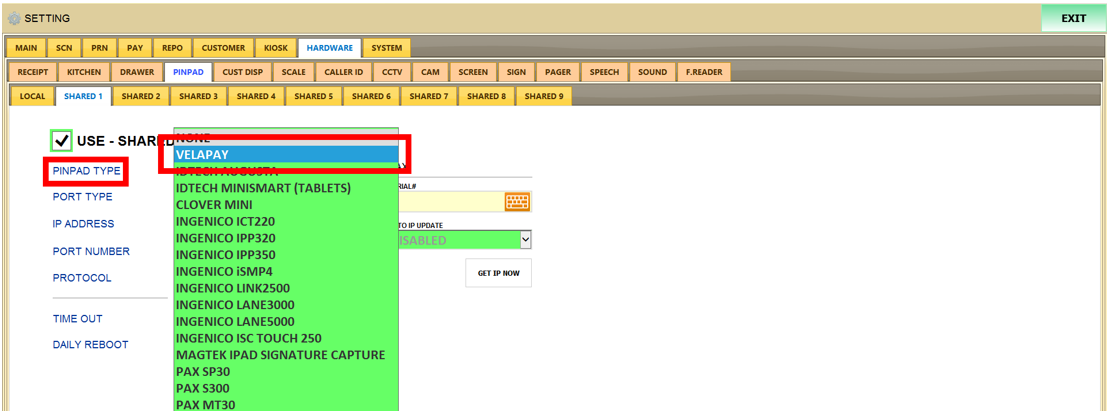Viewport: 1109px width, 416px height.
Task: Go to the PAGER tab
Action: (558, 72)
